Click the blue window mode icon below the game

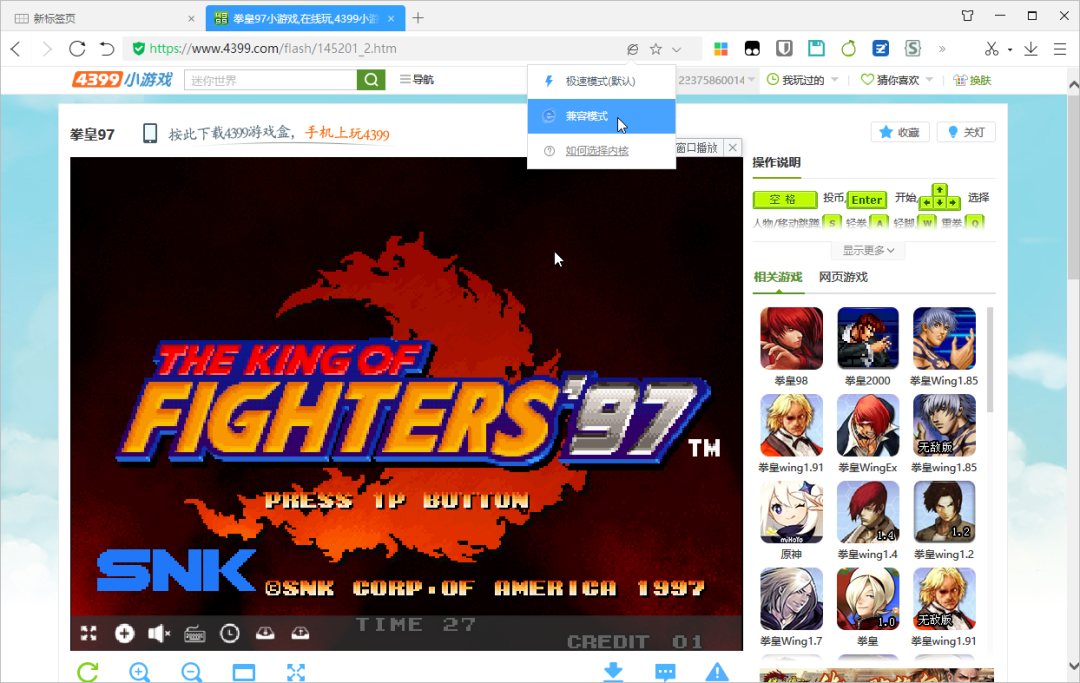coord(244,672)
